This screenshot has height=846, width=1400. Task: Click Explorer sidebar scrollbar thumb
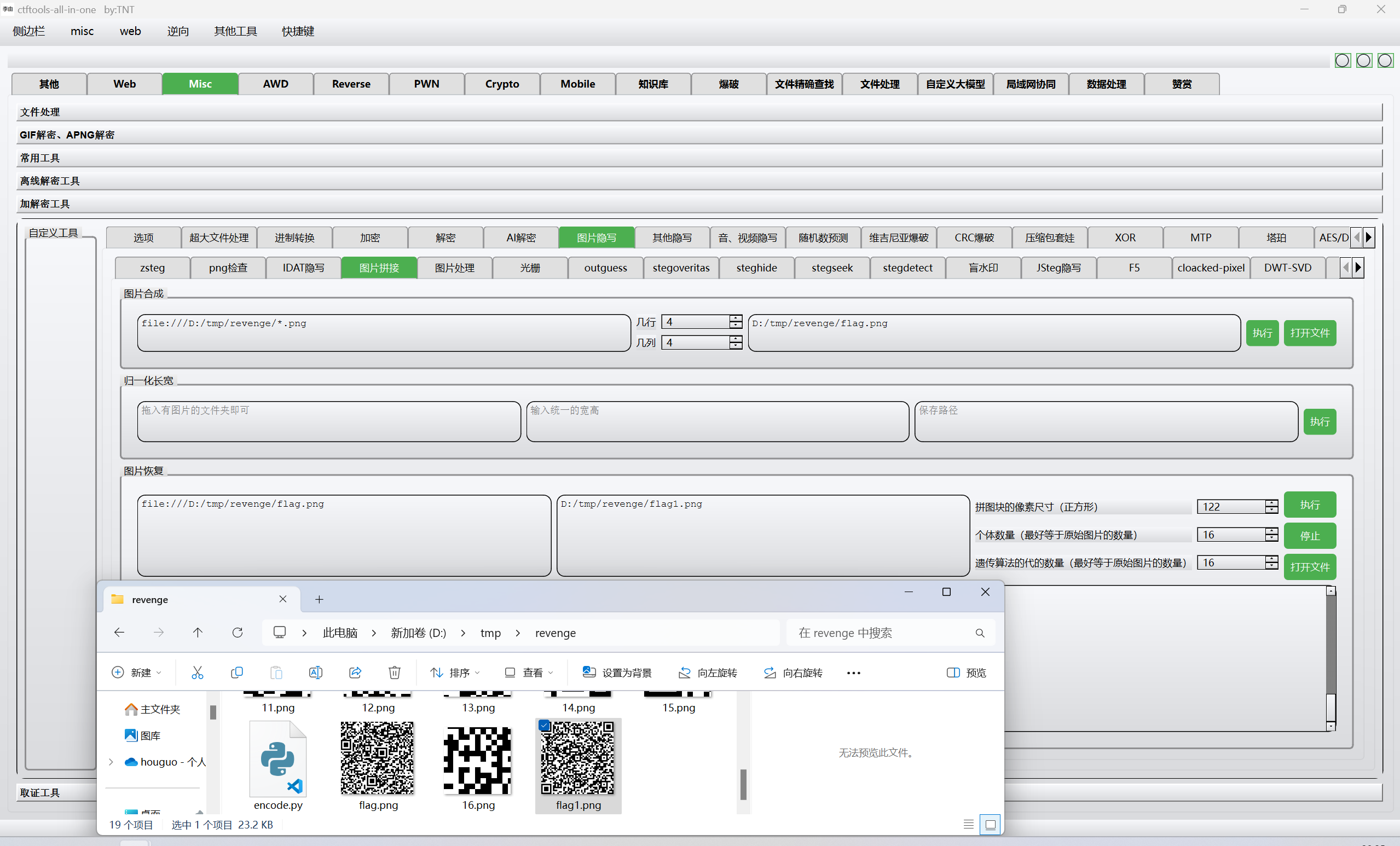pyautogui.click(x=213, y=712)
